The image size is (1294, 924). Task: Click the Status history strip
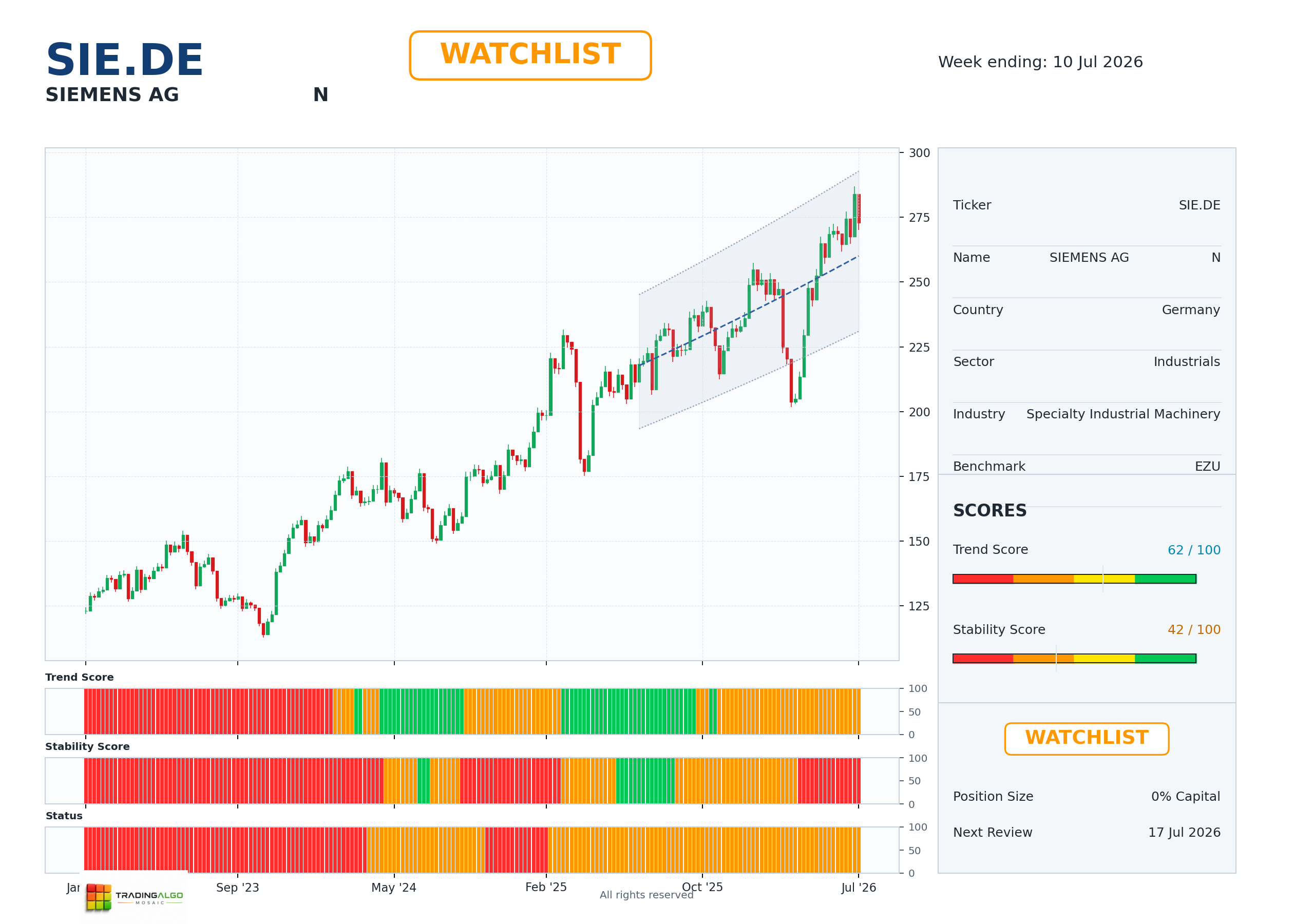[472, 850]
